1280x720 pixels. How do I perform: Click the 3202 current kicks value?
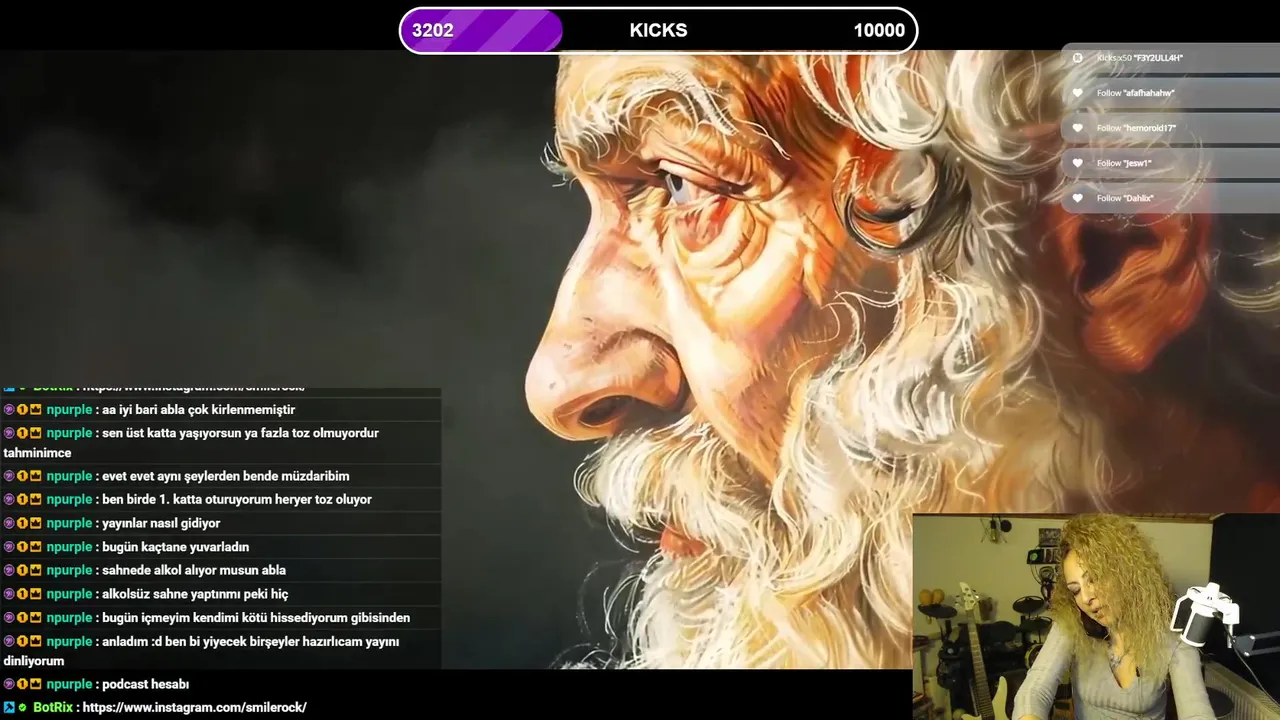click(433, 30)
